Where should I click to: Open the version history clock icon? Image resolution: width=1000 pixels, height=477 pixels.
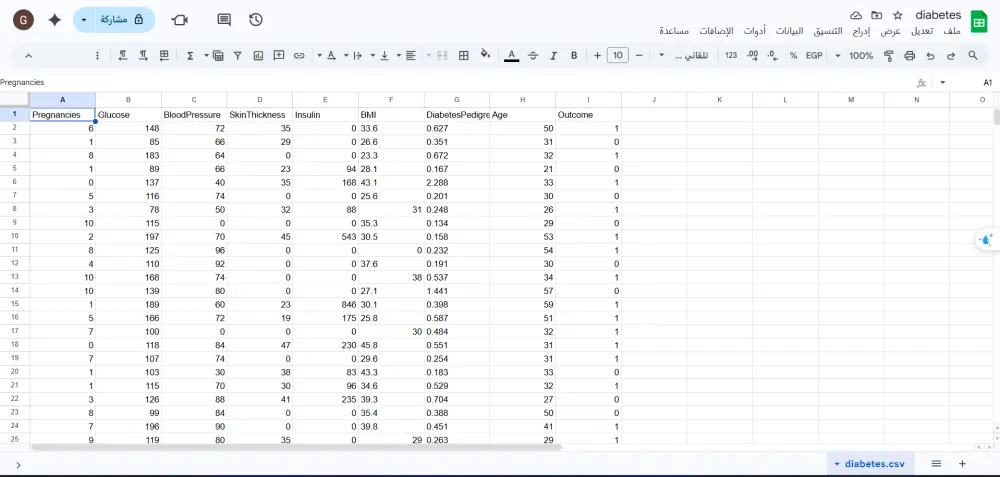pyautogui.click(x=256, y=20)
